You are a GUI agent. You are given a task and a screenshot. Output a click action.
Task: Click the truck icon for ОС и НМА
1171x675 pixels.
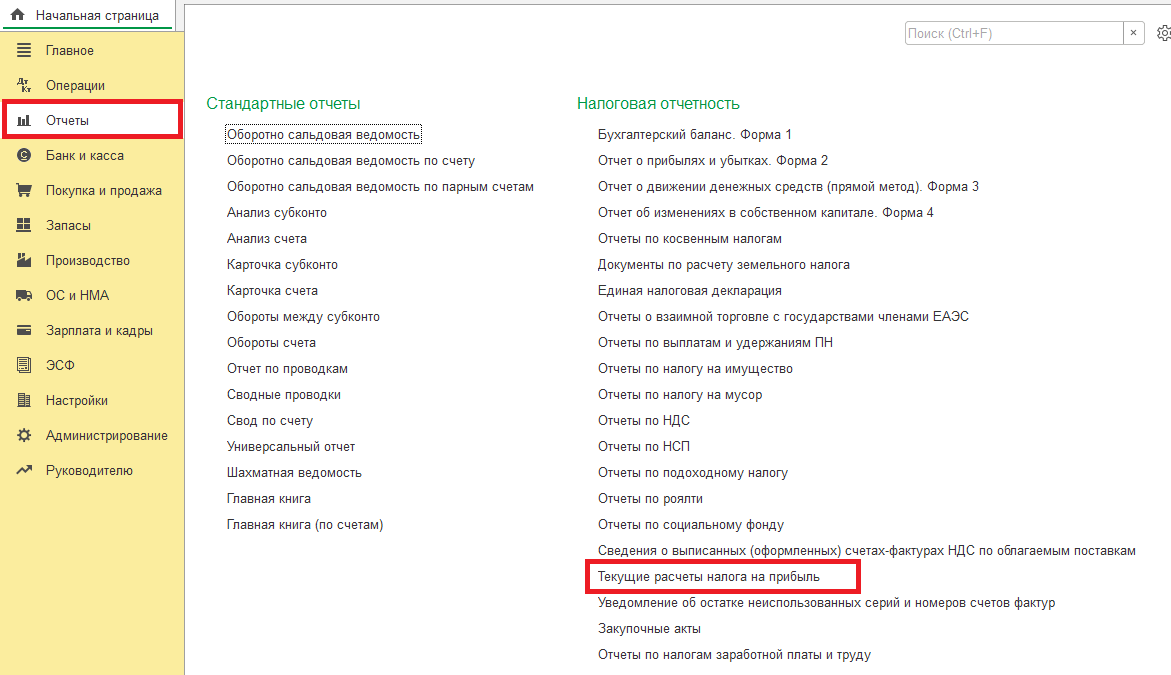point(24,296)
